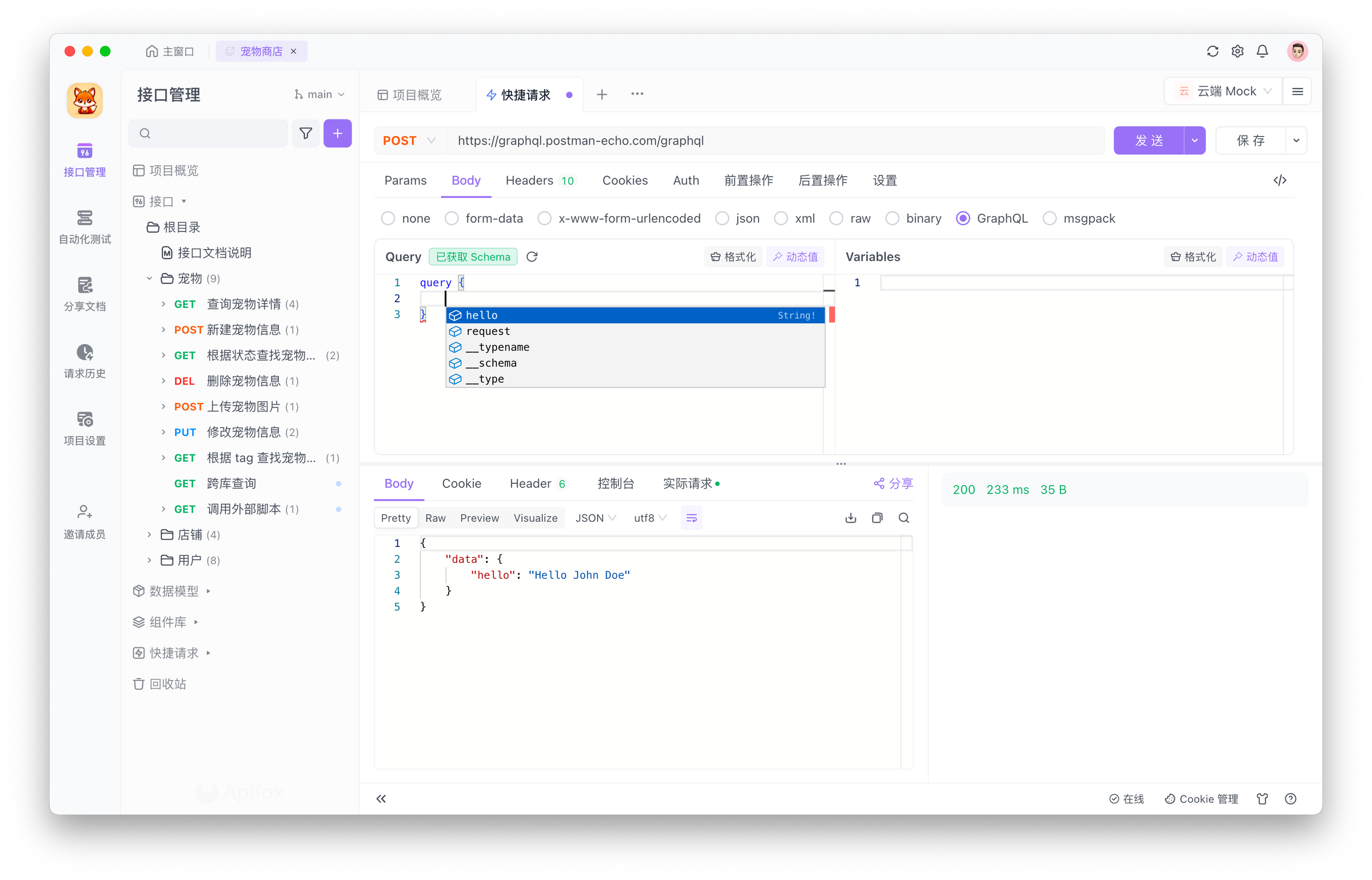Search within the response body
Image resolution: width=1372 pixels, height=880 pixels.
coord(904,518)
